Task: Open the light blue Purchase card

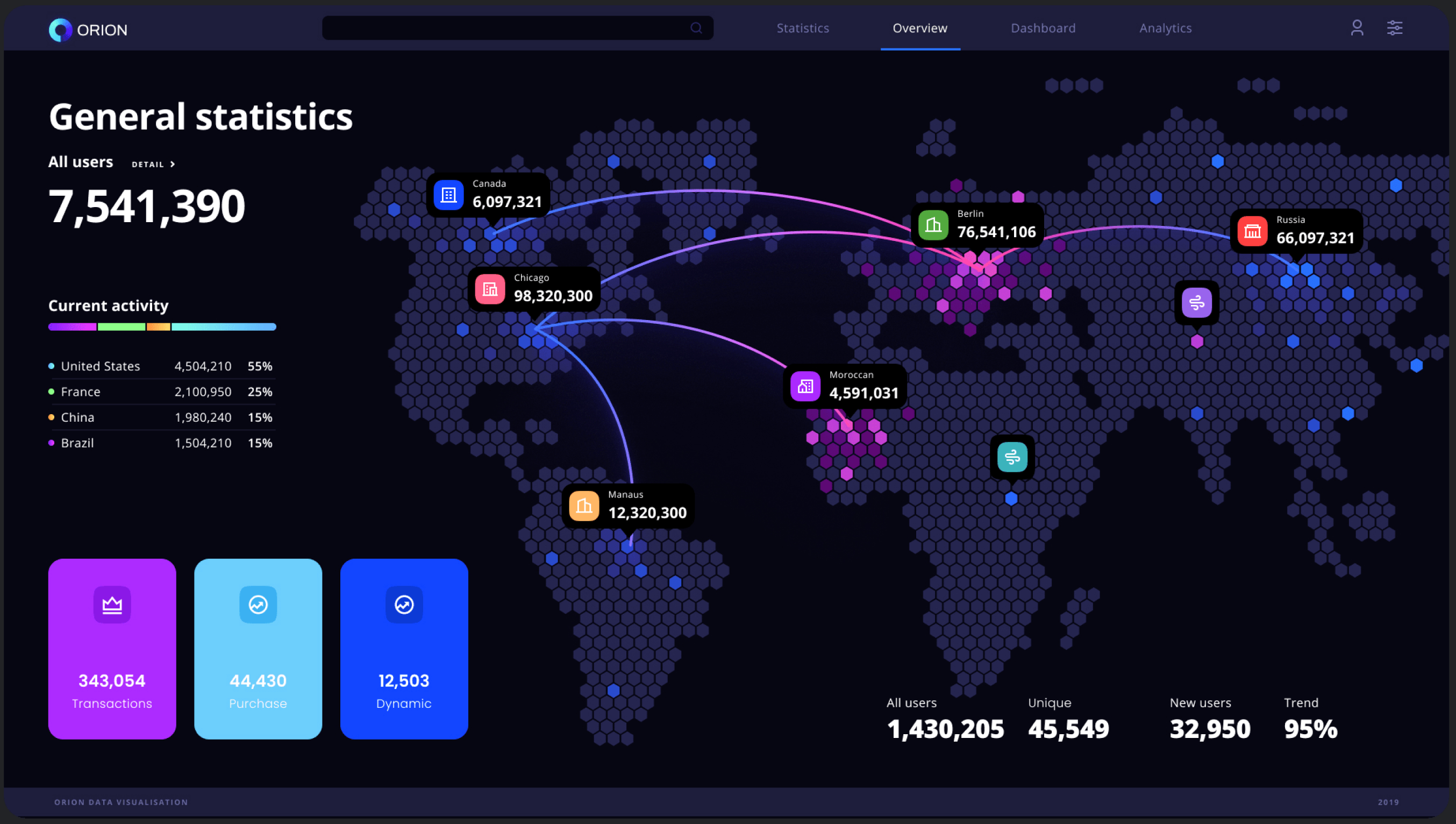Action: pyautogui.click(x=258, y=649)
